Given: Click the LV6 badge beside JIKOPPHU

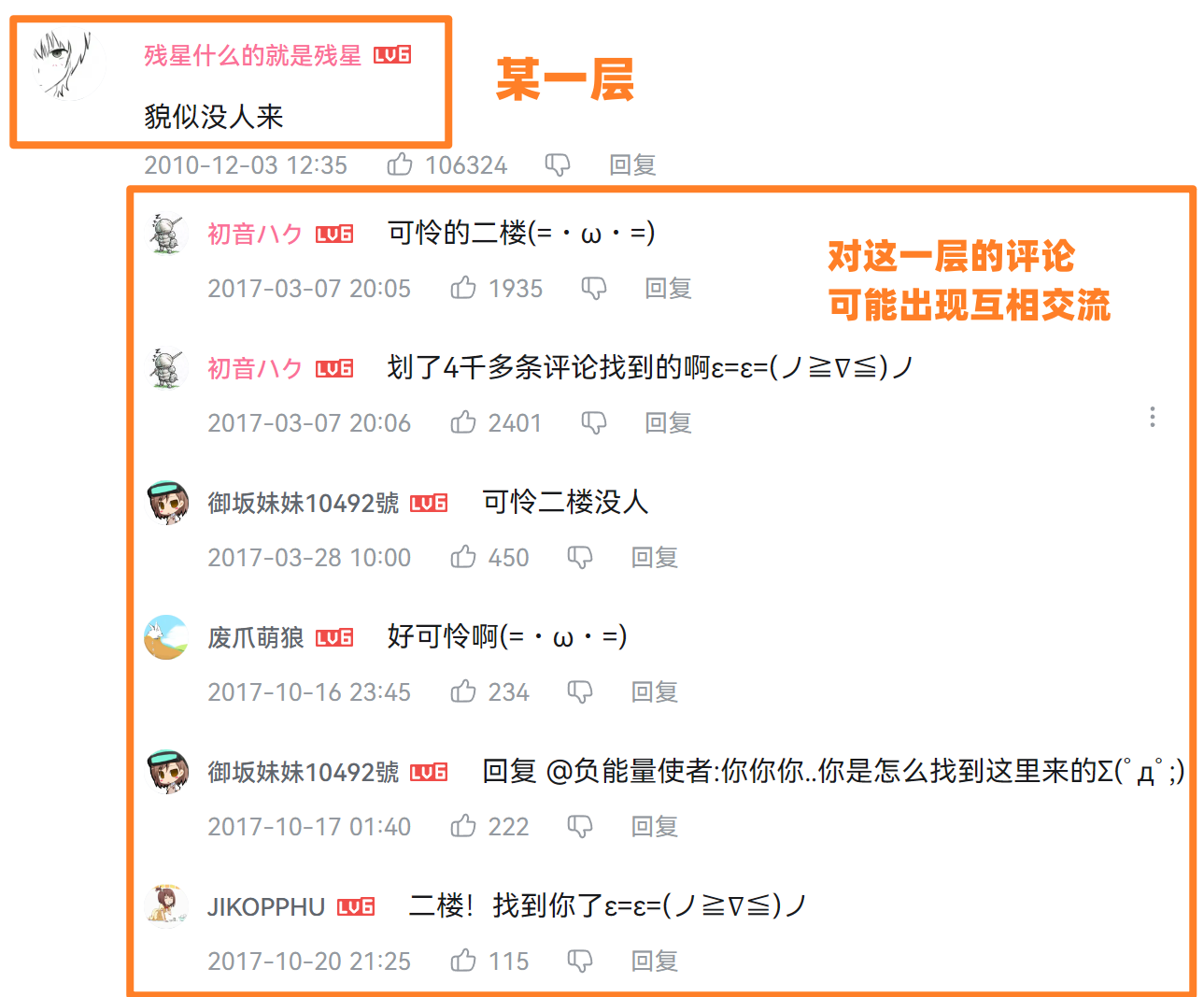Looking at the screenshot, I should coord(356,906).
